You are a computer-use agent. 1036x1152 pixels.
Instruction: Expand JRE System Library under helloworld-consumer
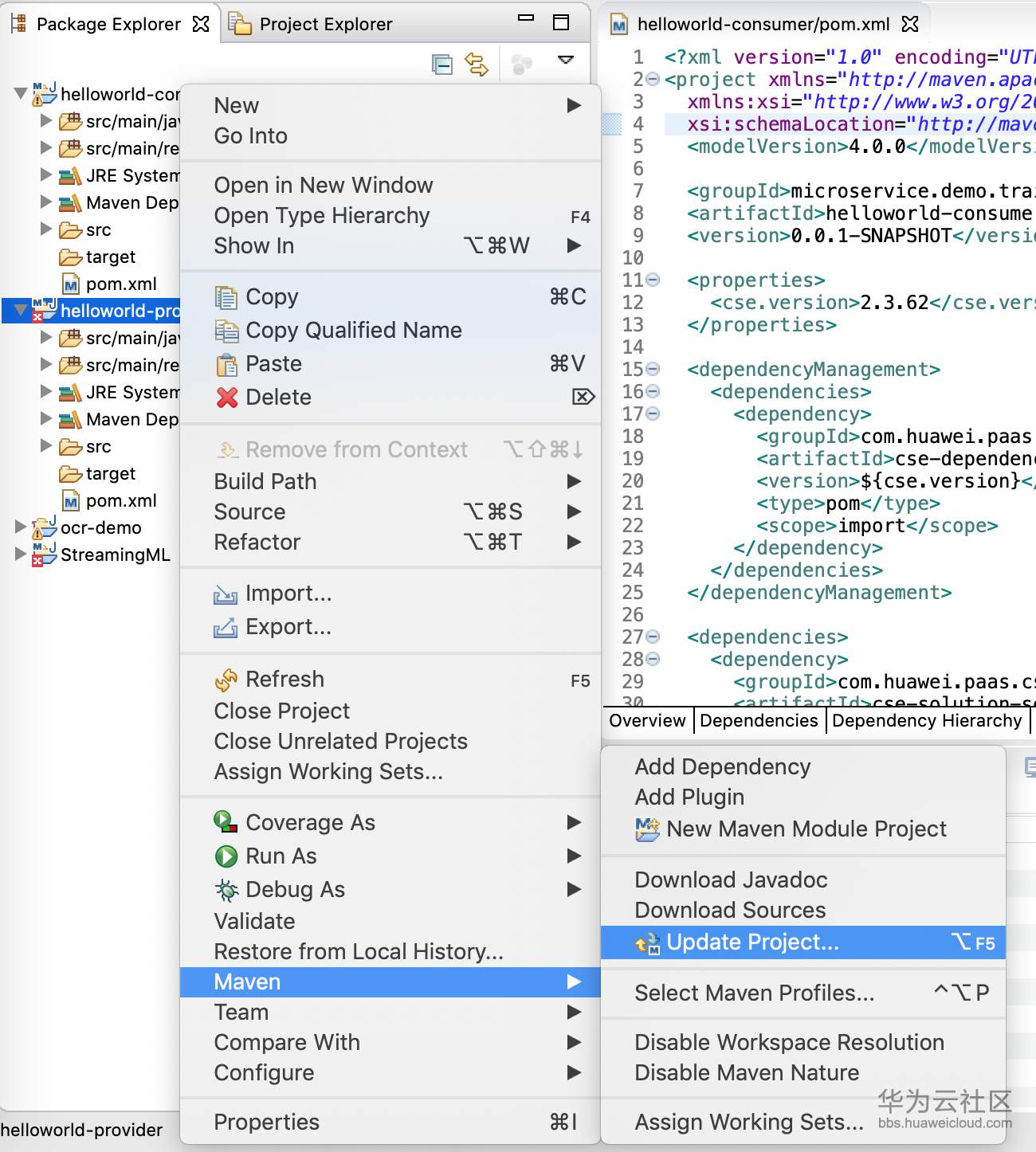[46, 174]
